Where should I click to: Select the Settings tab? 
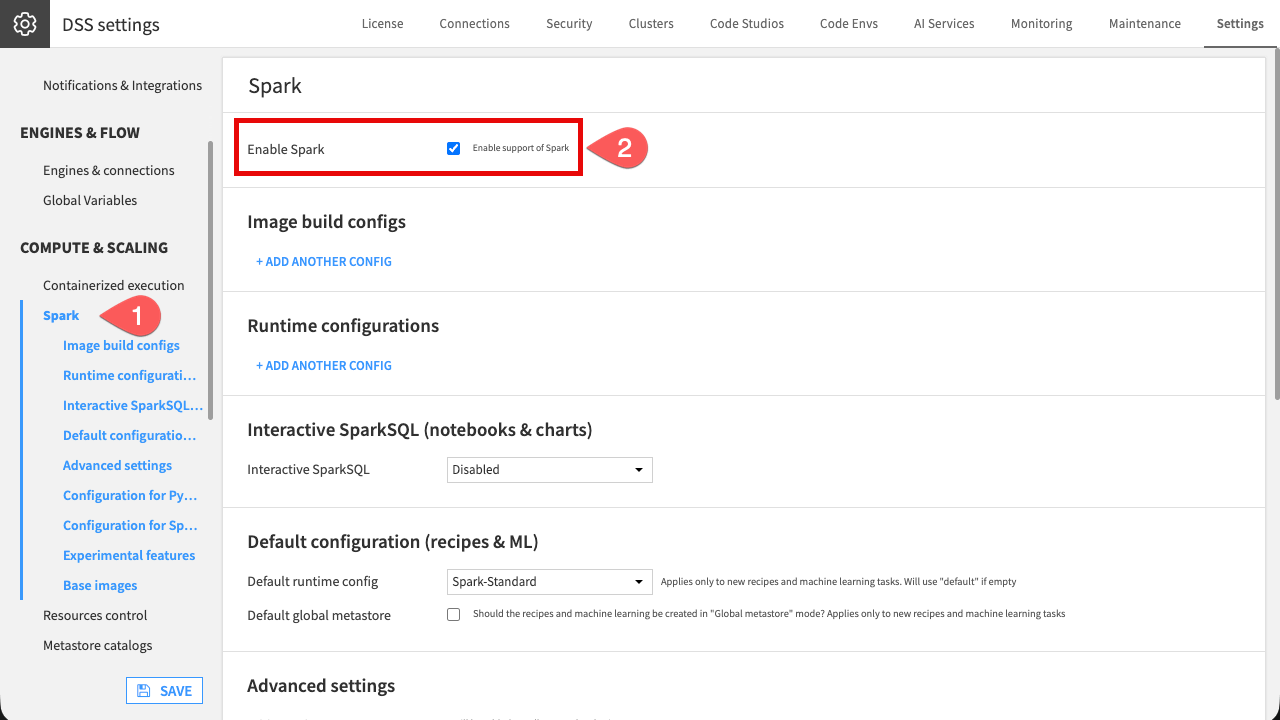(1240, 23)
